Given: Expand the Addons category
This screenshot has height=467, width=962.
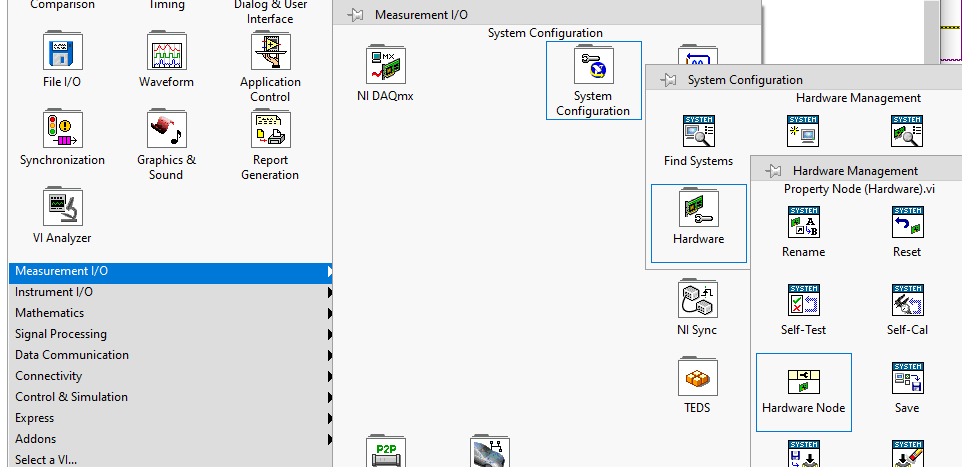Looking at the screenshot, I should (171, 438).
